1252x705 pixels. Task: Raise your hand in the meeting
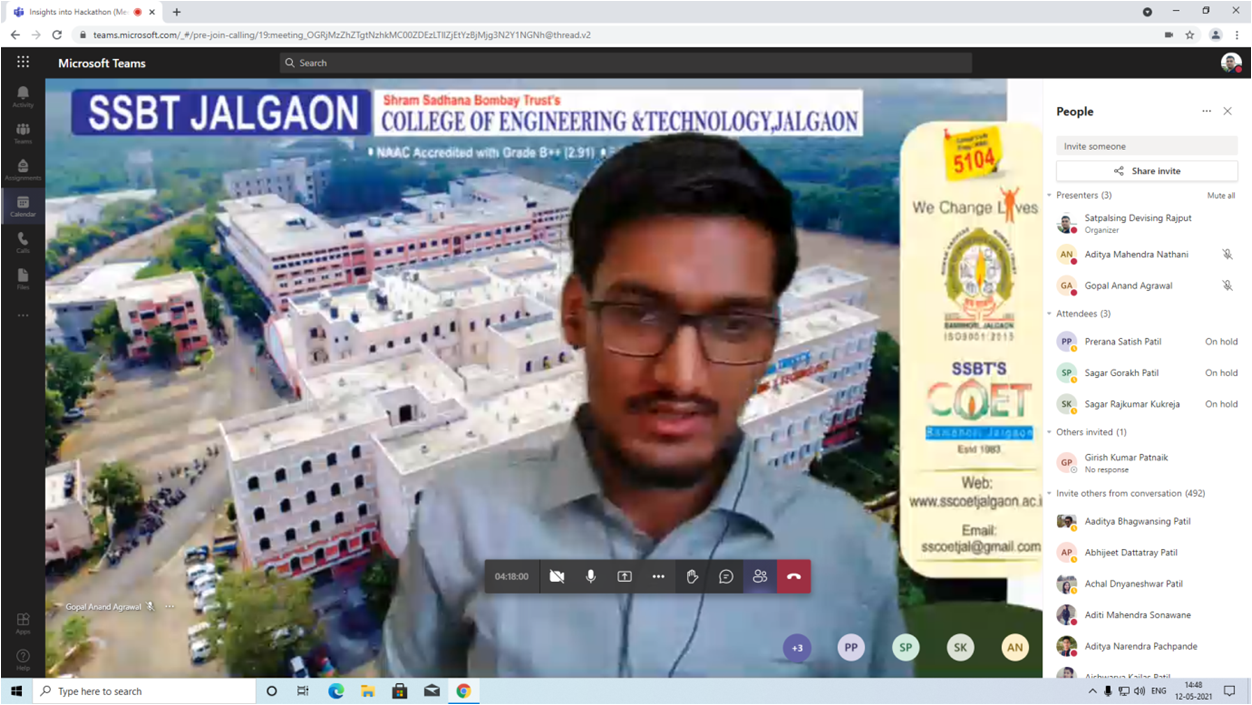tap(692, 576)
